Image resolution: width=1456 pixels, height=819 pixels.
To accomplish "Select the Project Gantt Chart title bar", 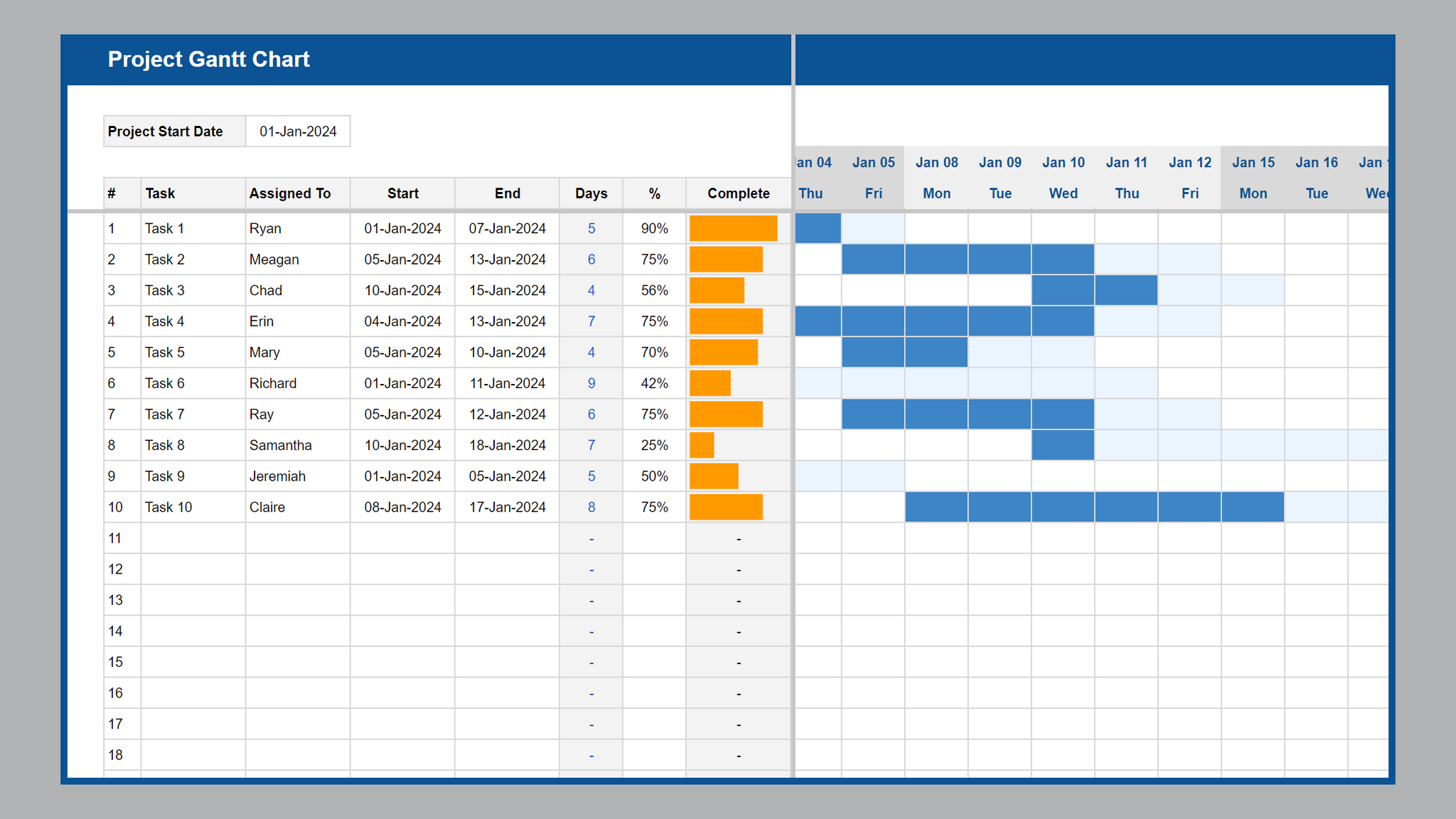I will (x=208, y=59).
